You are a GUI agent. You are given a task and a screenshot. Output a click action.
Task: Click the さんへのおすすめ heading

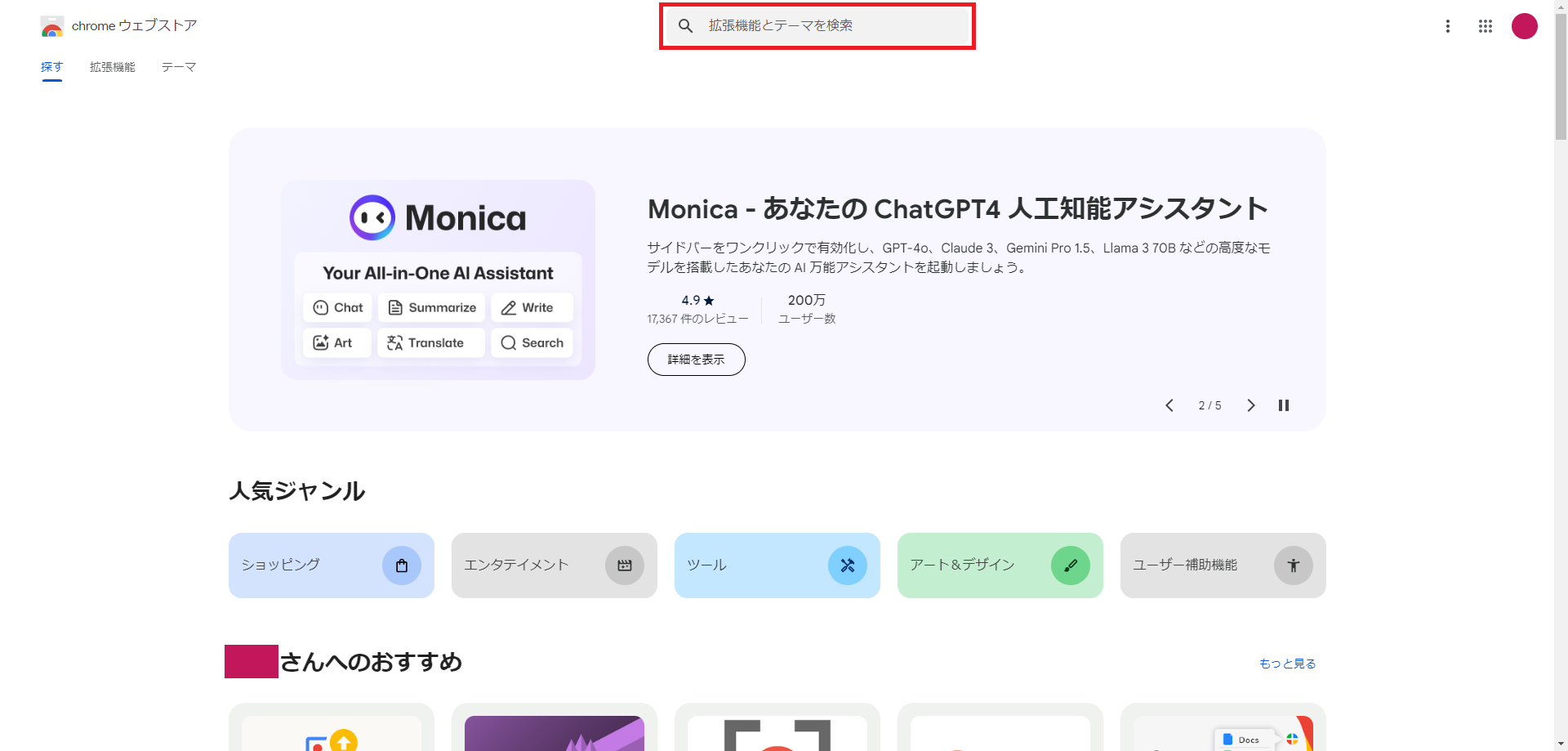tap(372, 662)
